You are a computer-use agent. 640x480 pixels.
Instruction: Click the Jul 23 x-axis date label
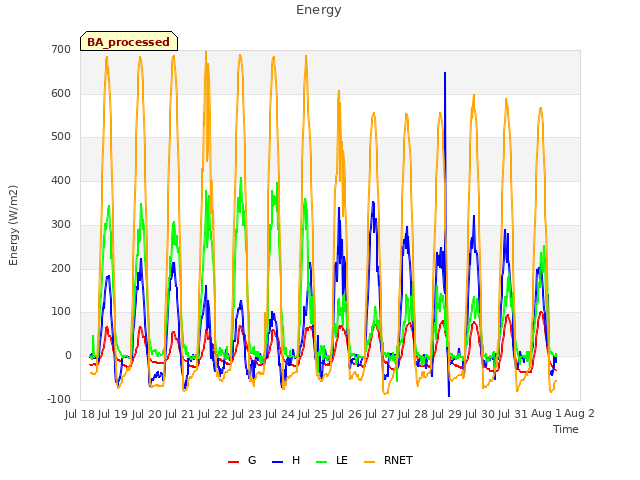(x=247, y=414)
